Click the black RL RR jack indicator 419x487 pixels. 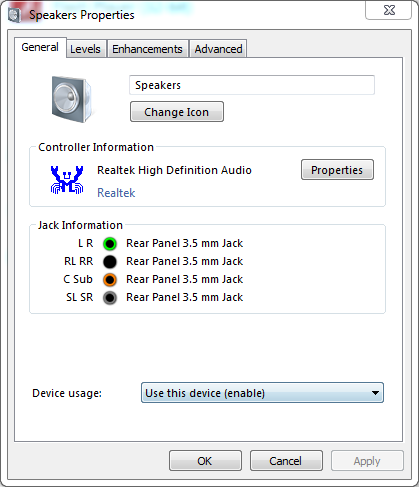click(110, 262)
